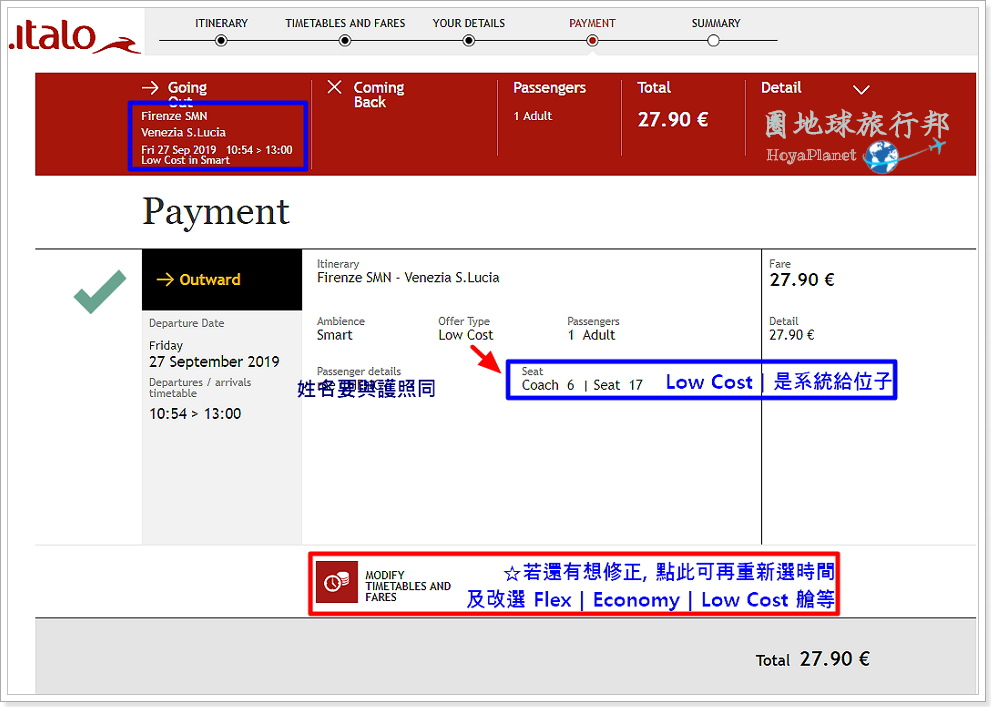This screenshot has height=707, width=991.
Task: Click the 'Low Cost' offer type value
Action: pyautogui.click(x=466, y=335)
